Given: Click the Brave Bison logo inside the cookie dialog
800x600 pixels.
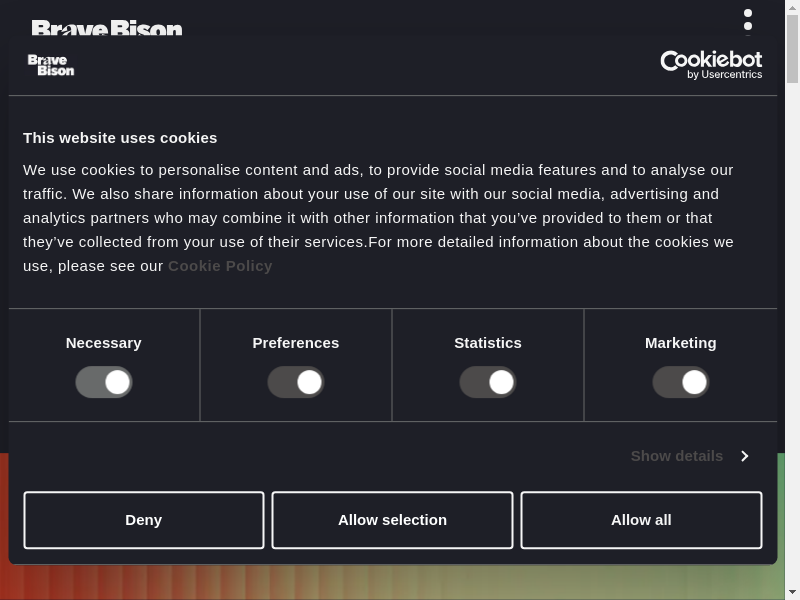Looking at the screenshot, I should pyautogui.click(x=51, y=65).
